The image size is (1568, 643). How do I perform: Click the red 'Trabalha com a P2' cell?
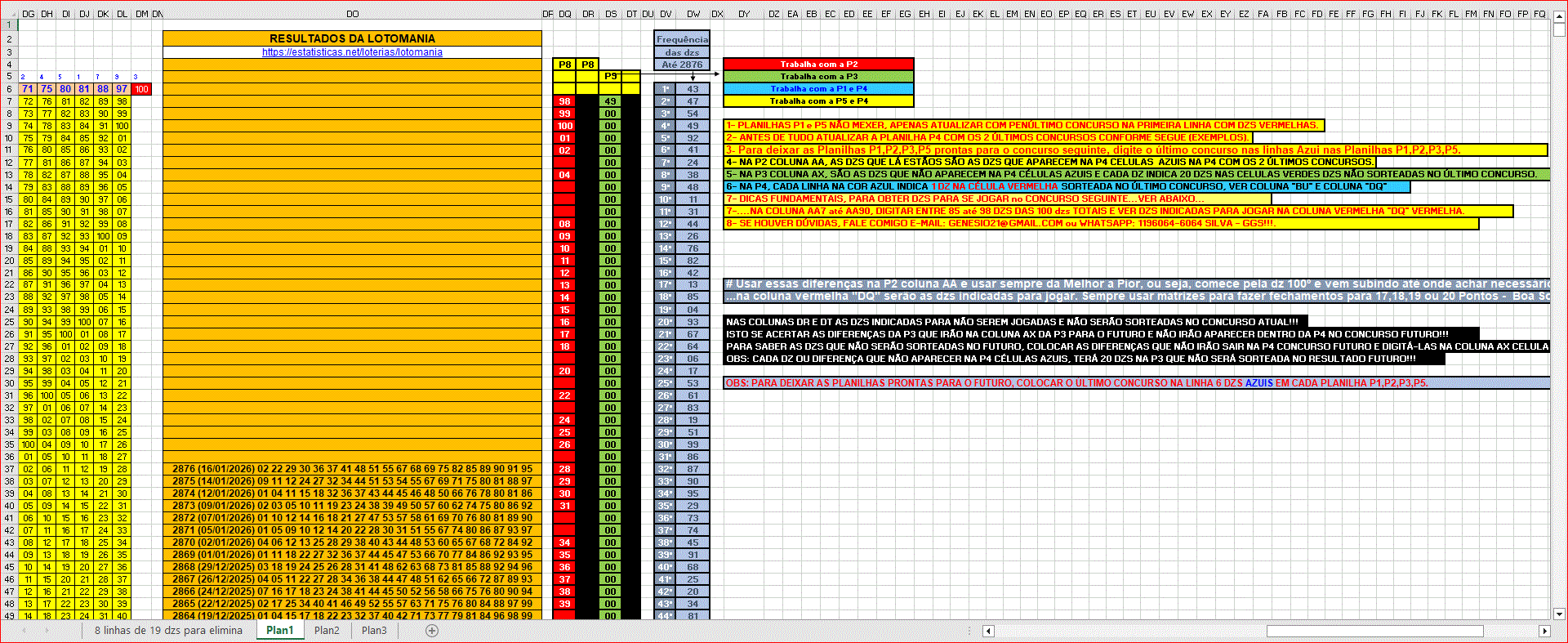coord(818,65)
